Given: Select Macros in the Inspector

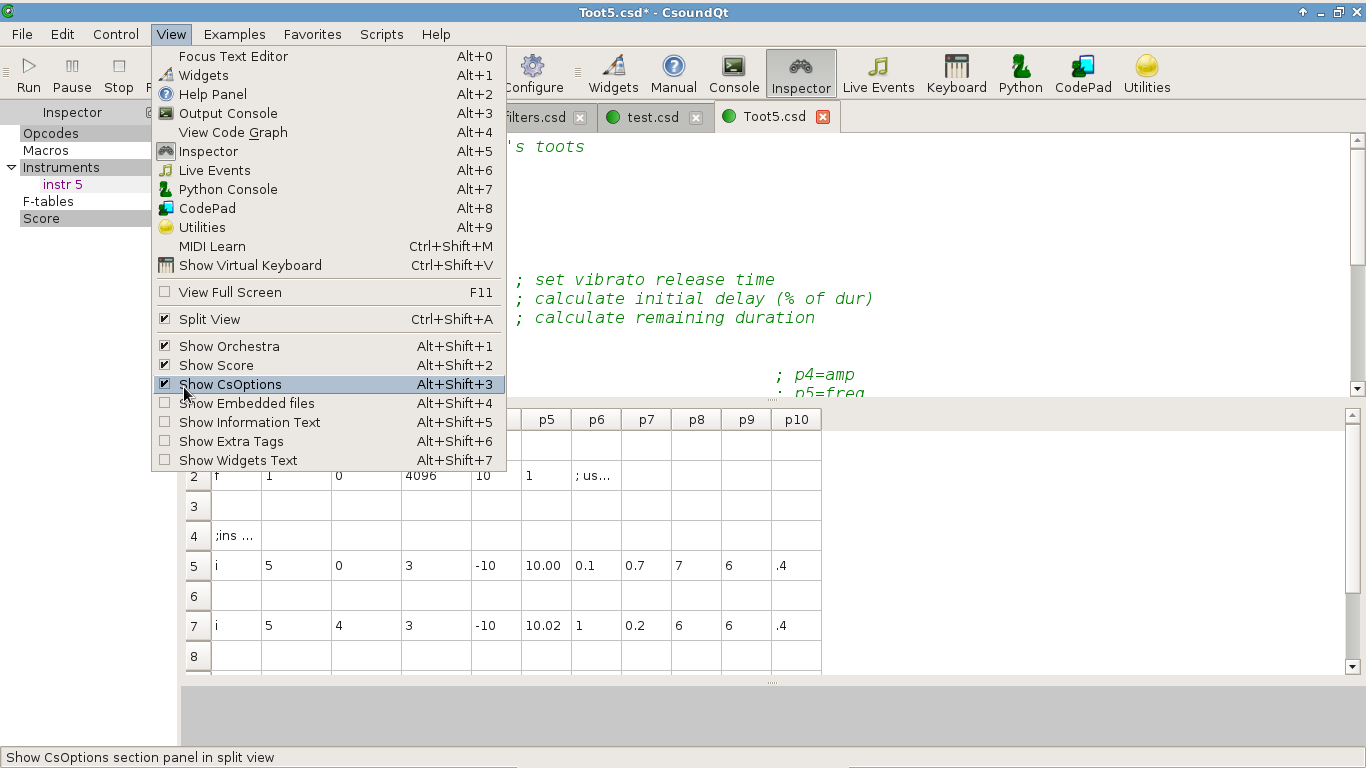Looking at the screenshot, I should (46, 150).
